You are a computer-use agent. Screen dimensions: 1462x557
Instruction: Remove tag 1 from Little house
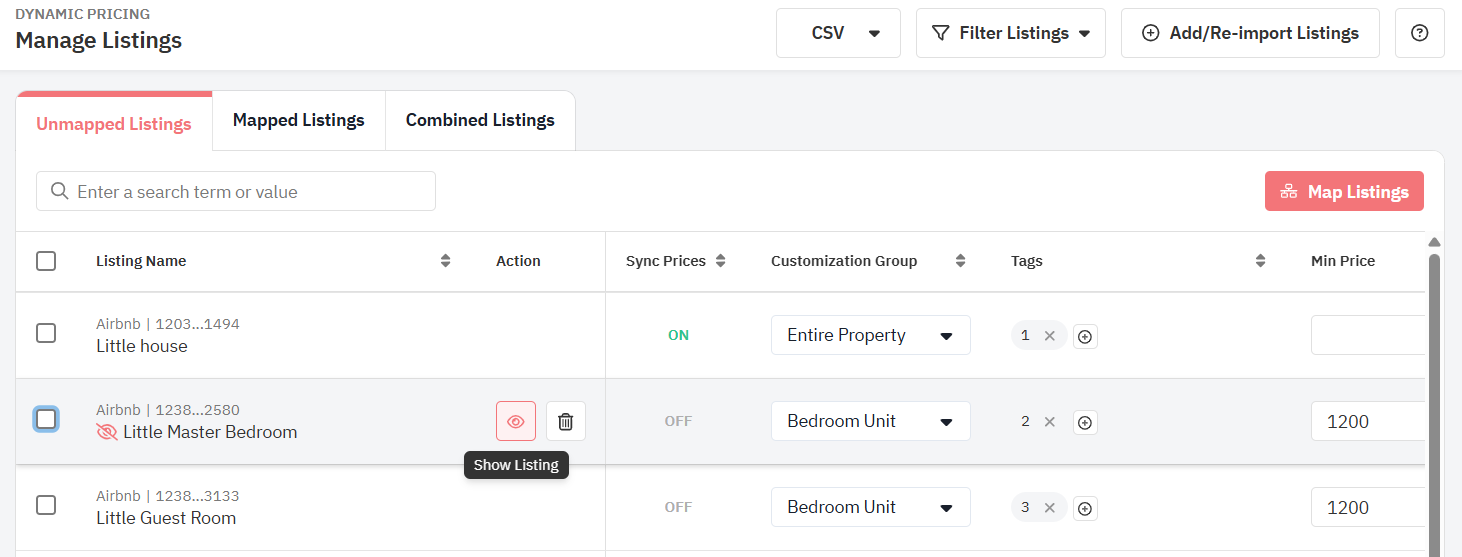tap(1049, 336)
